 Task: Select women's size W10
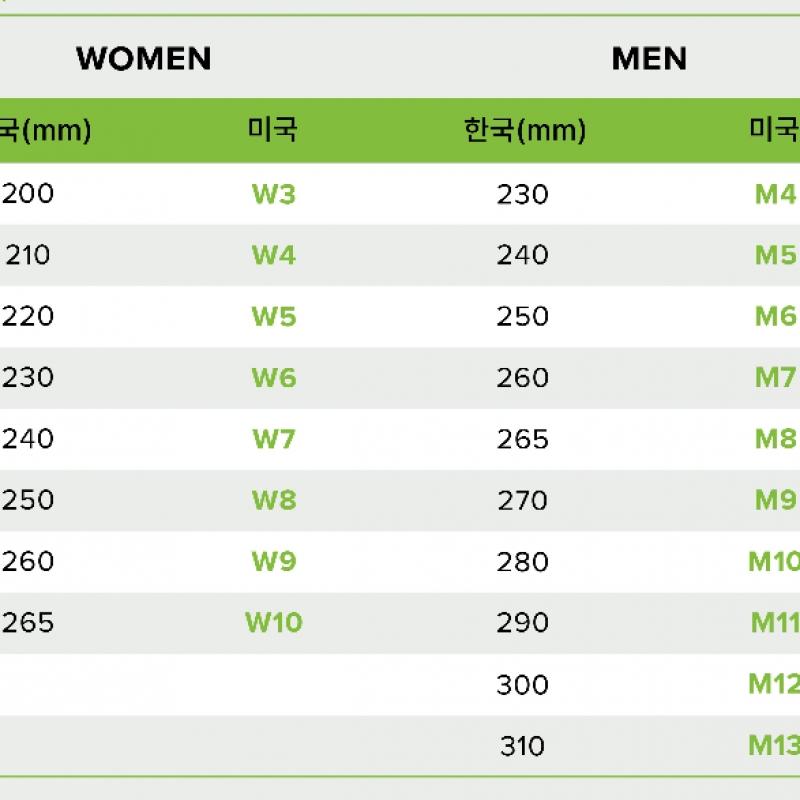point(273,622)
